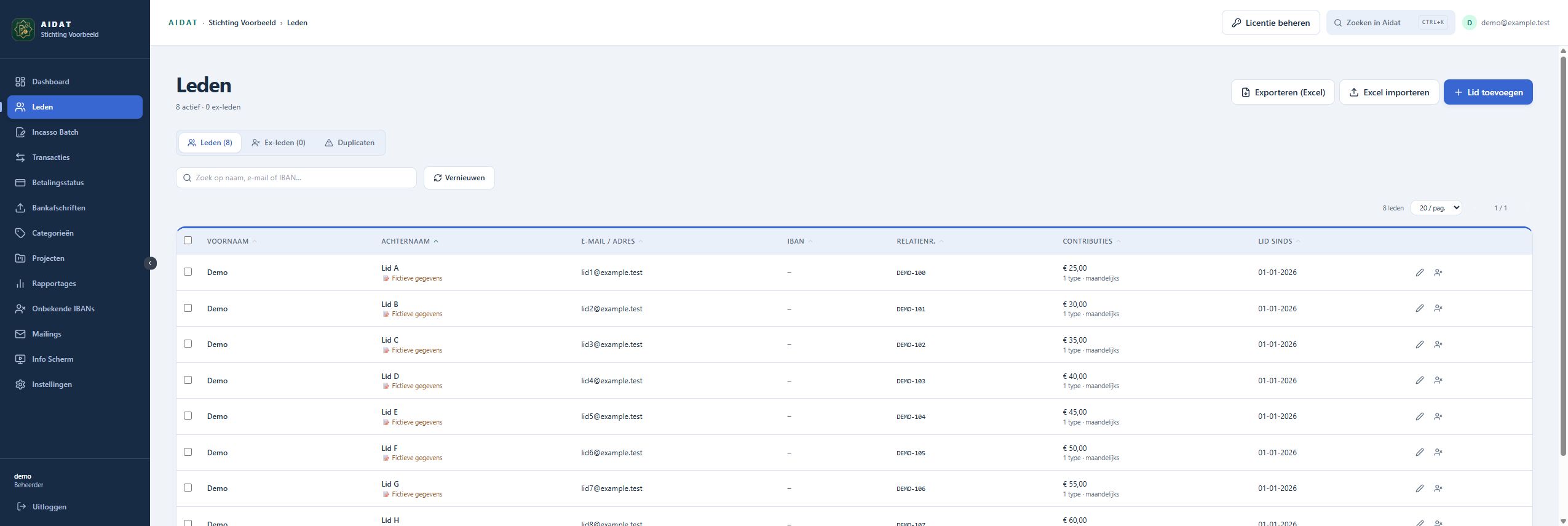The height and width of the screenshot is (526, 1568).
Task: Open Bankafschriften section
Action: point(75,208)
